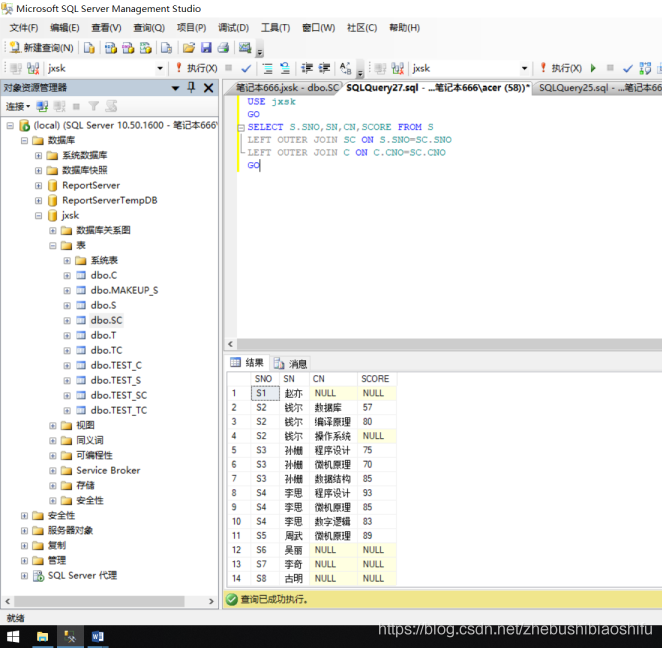This screenshot has height=648, width=662.
Task: Click the 连接 button in Object Explorer
Action: point(17,106)
